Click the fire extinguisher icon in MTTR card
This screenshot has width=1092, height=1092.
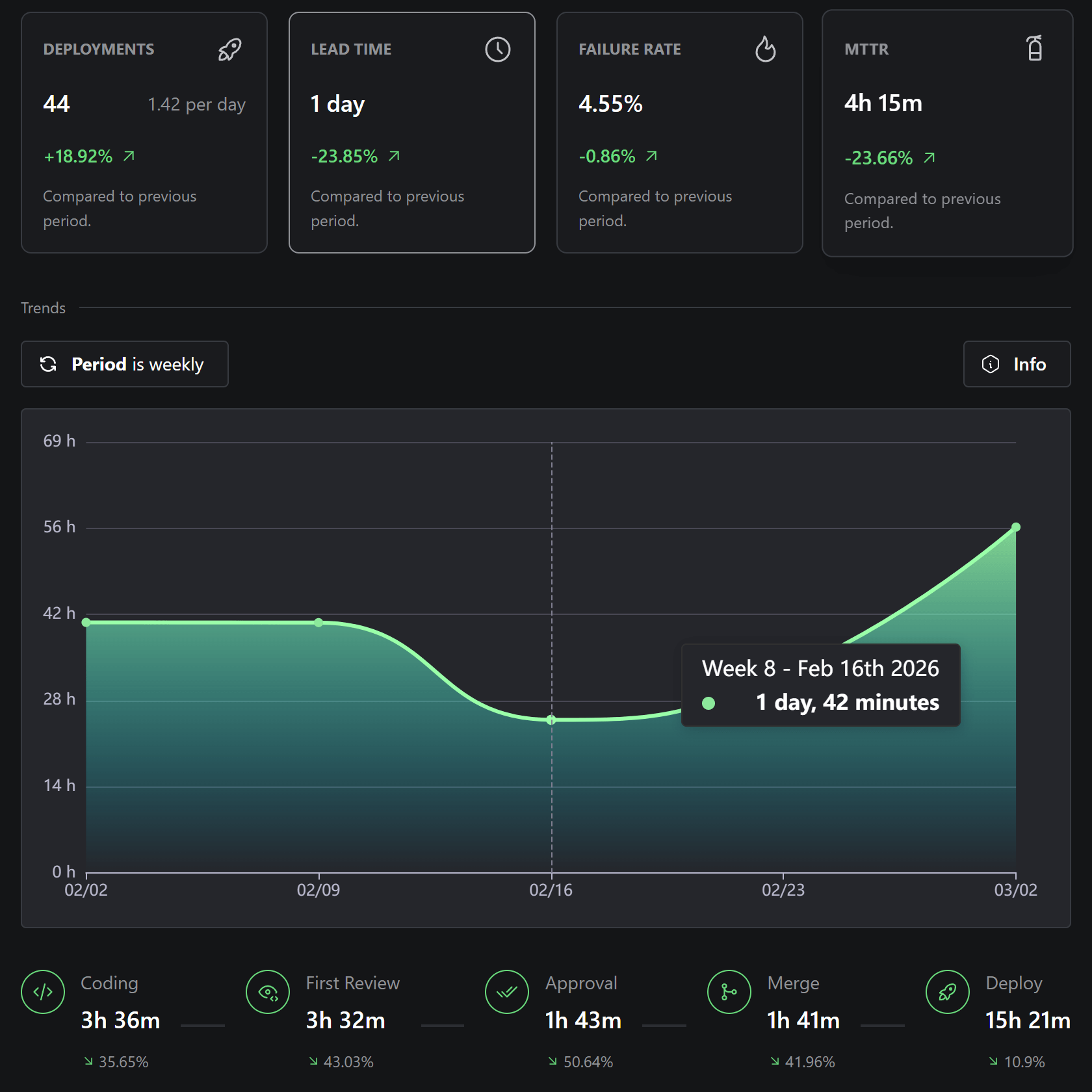pyautogui.click(x=1035, y=48)
